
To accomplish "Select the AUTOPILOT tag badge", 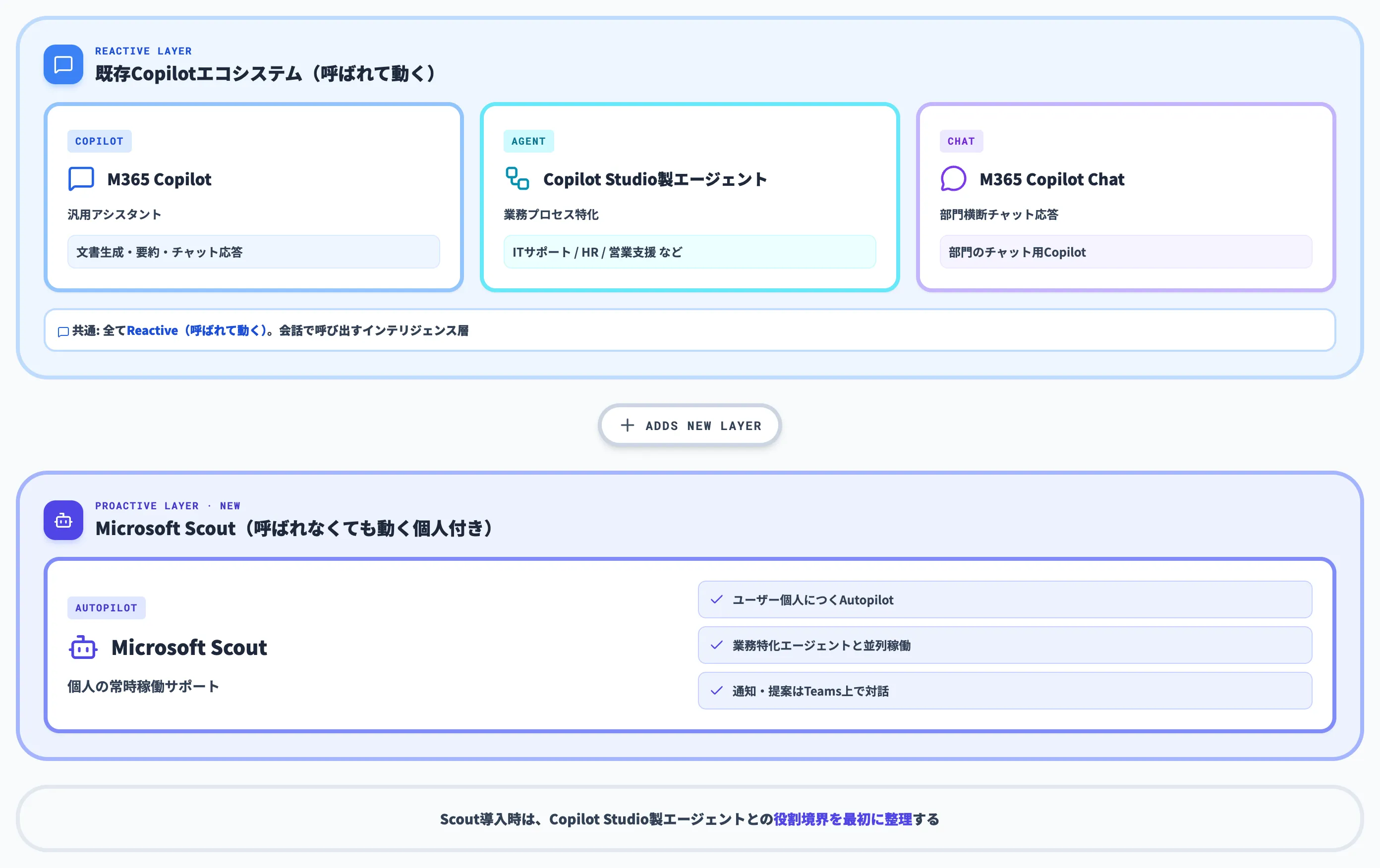I will click(x=106, y=608).
